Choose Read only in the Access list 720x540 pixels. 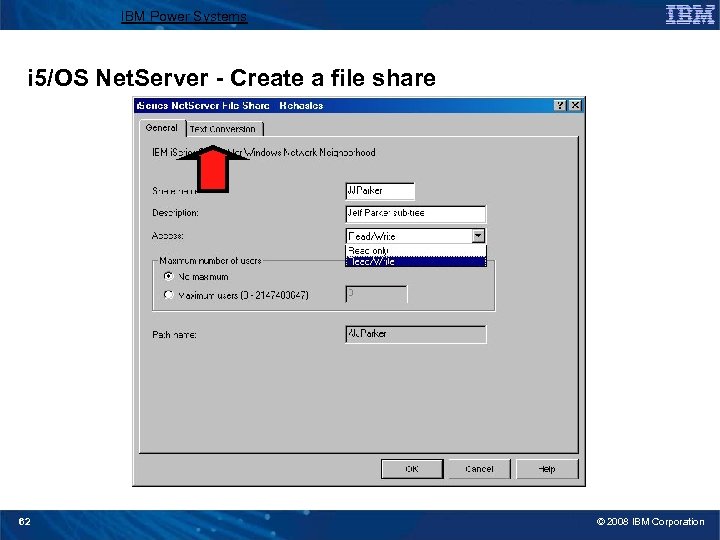click(x=416, y=251)
